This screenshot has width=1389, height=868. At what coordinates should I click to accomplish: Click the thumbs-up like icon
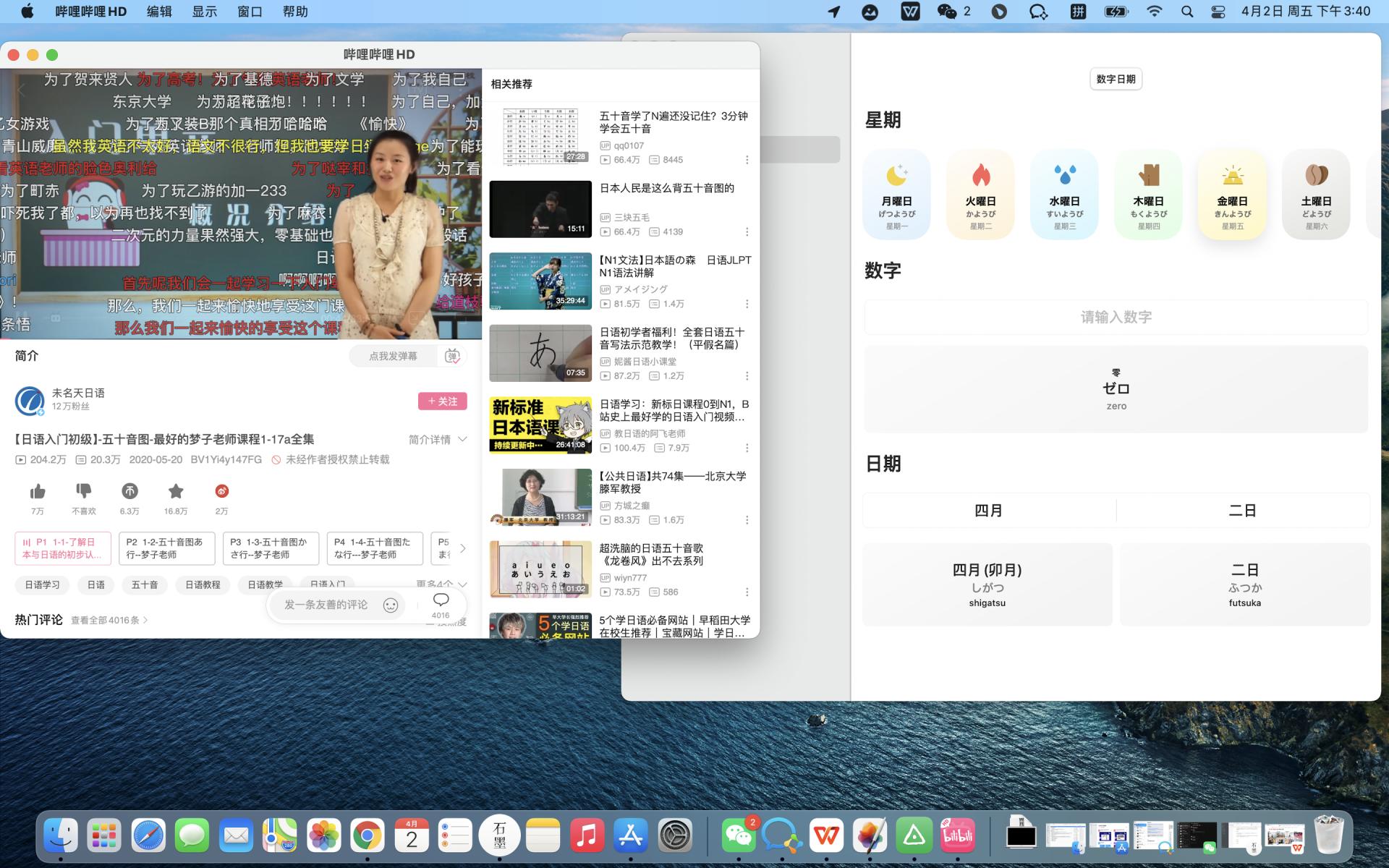38,493
